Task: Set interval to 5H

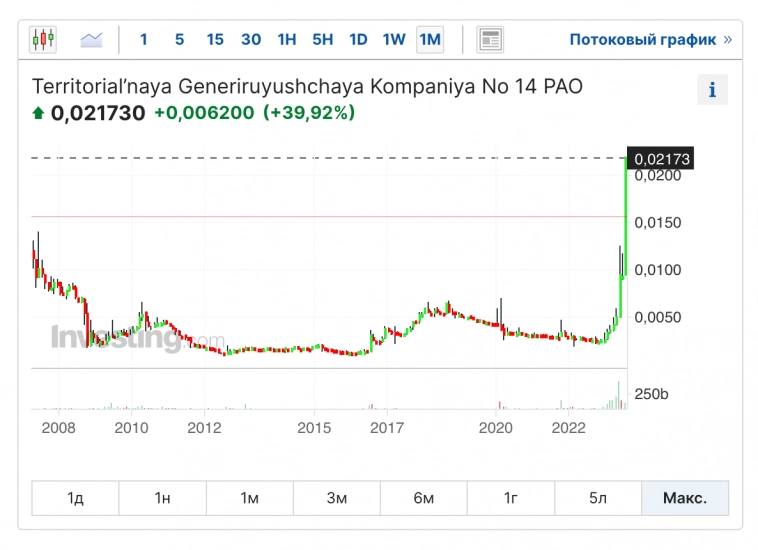Action: [322, 40]
